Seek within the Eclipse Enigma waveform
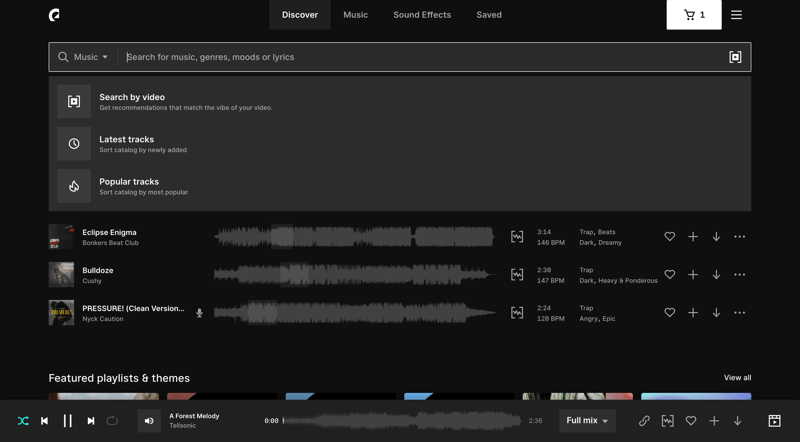 click(x=355, y=237)
